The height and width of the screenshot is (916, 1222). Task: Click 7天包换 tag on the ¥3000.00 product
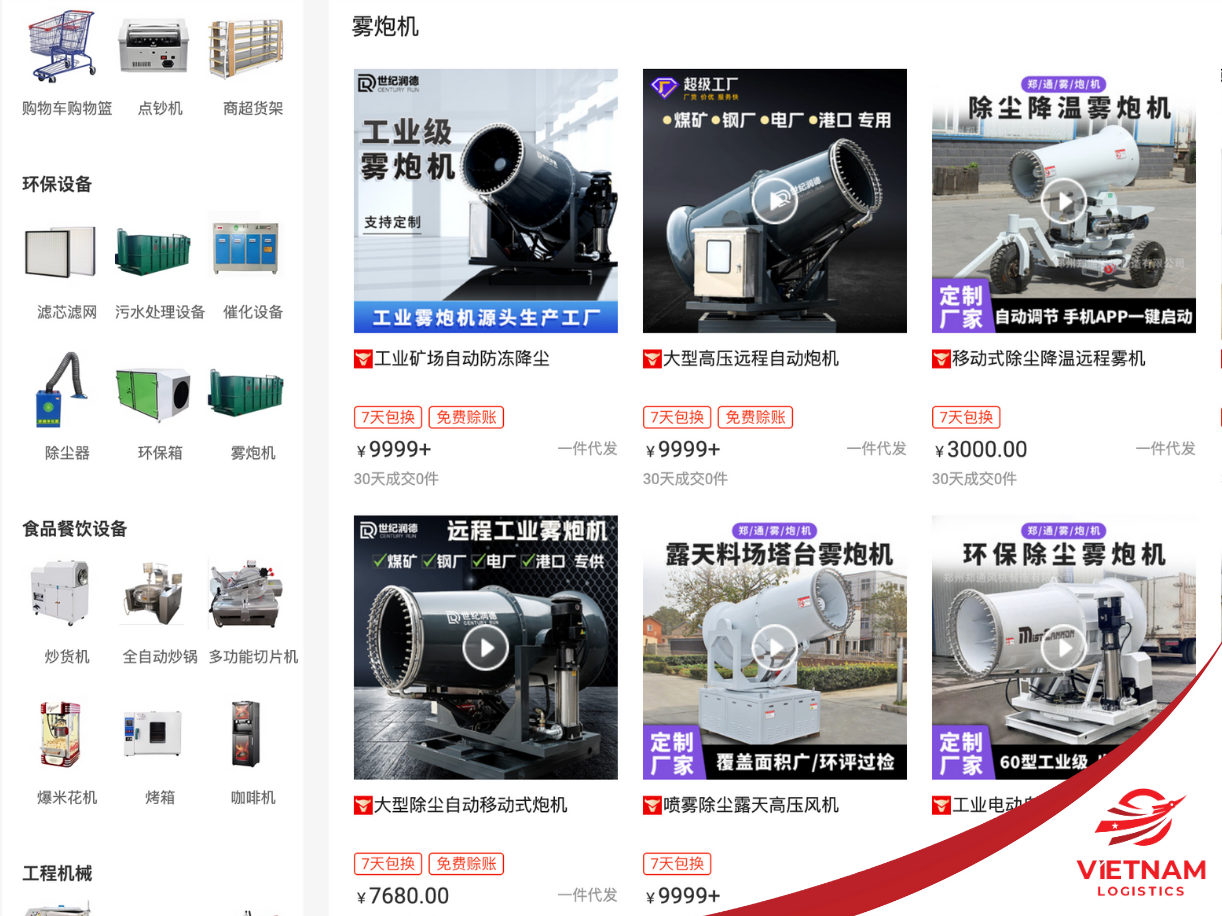[966, 417]
